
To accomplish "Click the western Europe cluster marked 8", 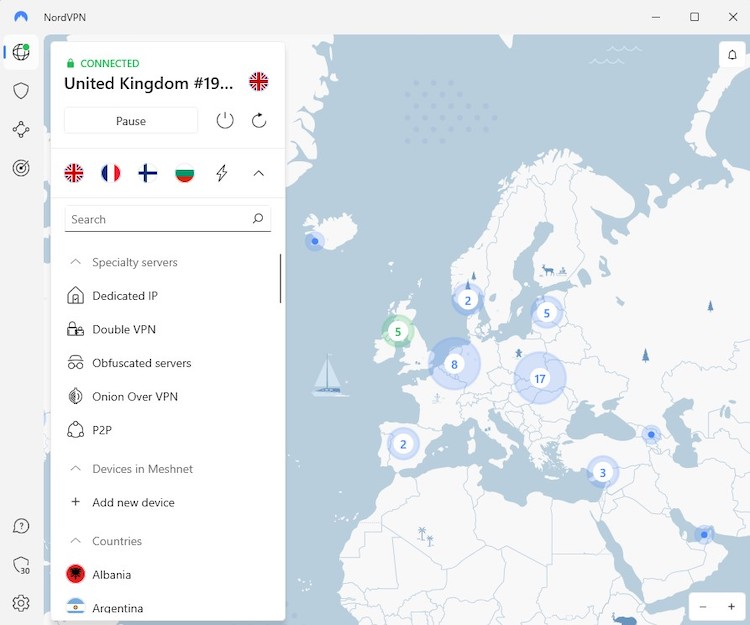I will (454, 364).
